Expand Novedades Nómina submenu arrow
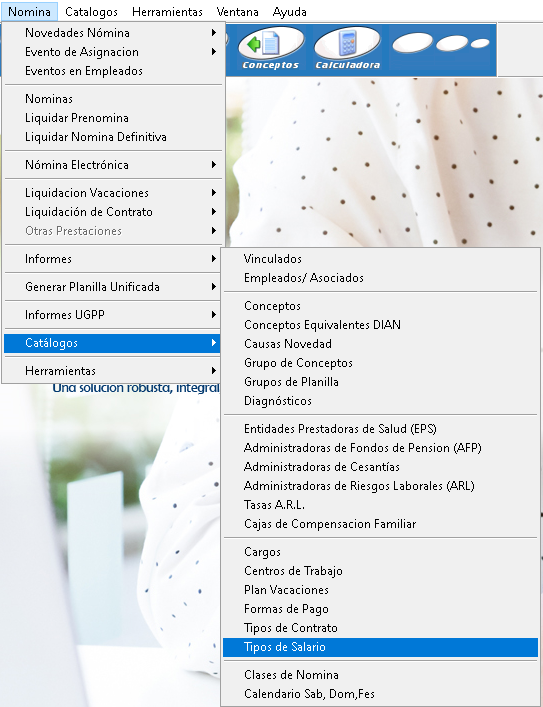543x707 pixels. pos(213,33)
